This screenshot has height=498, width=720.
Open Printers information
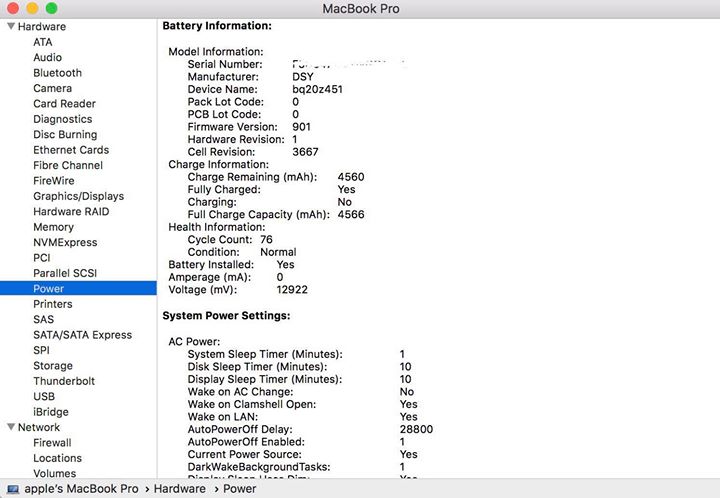pos(53,304)
